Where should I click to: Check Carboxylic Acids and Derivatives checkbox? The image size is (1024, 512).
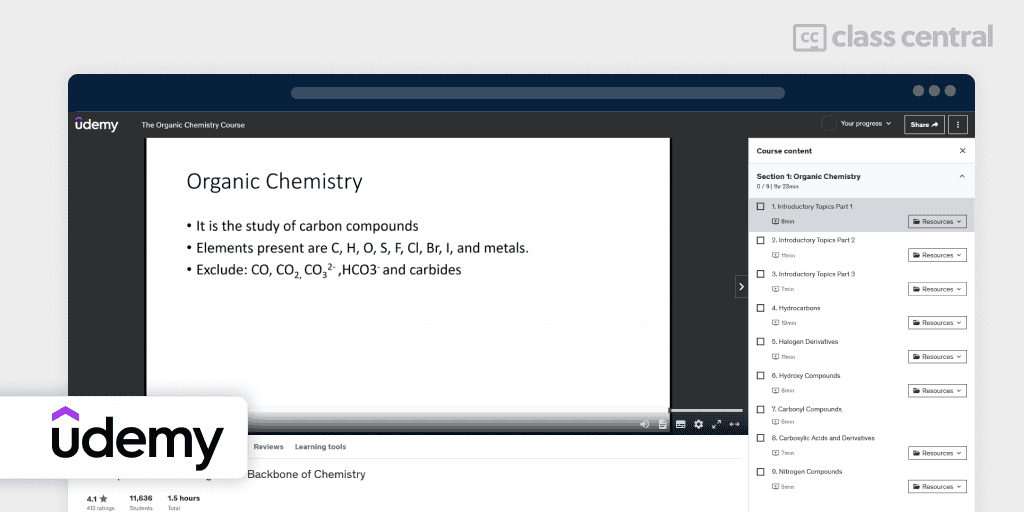click(x=760, y=438)
